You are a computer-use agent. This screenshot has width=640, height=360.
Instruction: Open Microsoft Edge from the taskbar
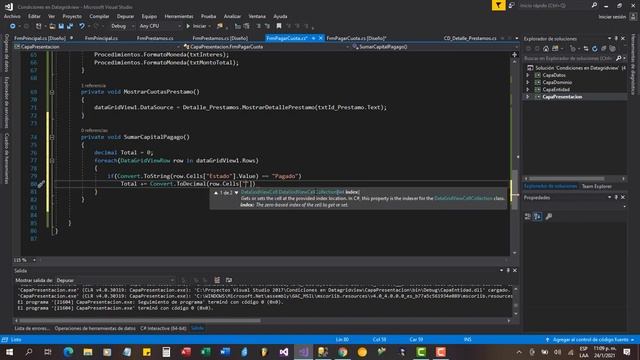click(x=68, y=352)
